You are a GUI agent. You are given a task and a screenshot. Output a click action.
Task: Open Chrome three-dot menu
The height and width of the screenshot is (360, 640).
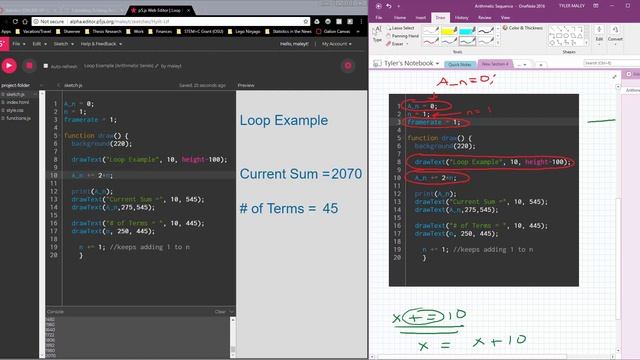tap(361, 21)
